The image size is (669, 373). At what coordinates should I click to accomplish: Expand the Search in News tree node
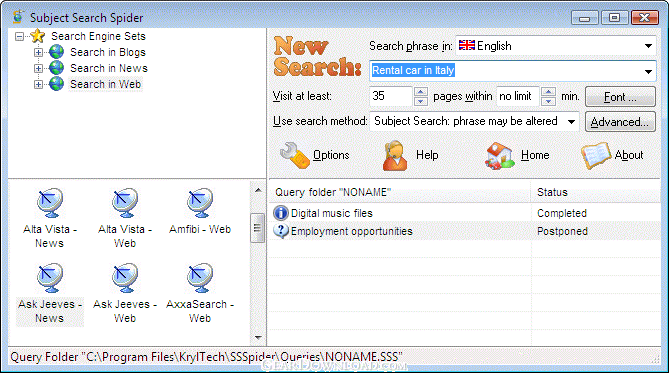[x=38, y=68]
